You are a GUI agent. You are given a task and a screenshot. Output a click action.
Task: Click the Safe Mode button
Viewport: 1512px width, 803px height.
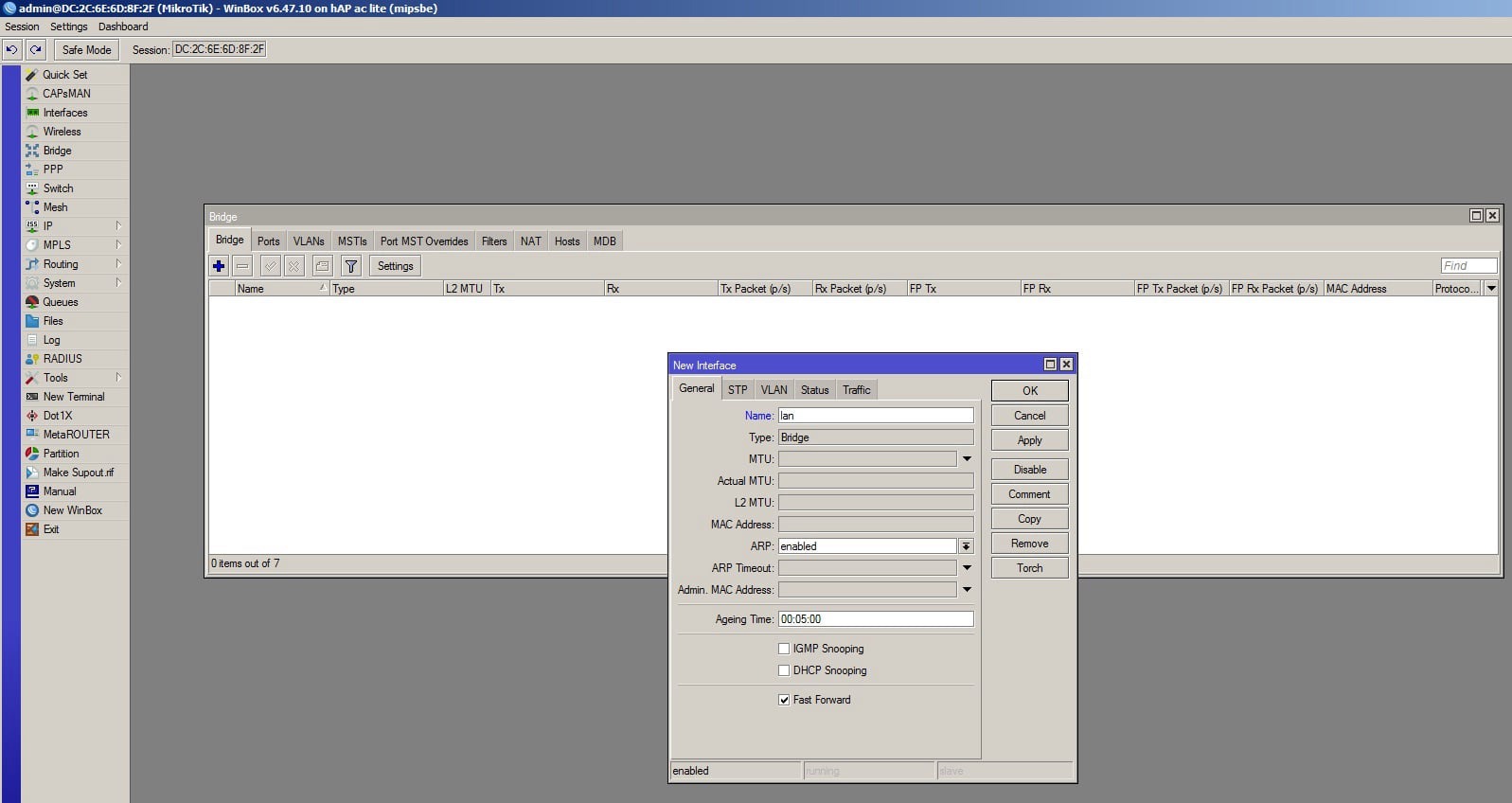coord(86,49)
